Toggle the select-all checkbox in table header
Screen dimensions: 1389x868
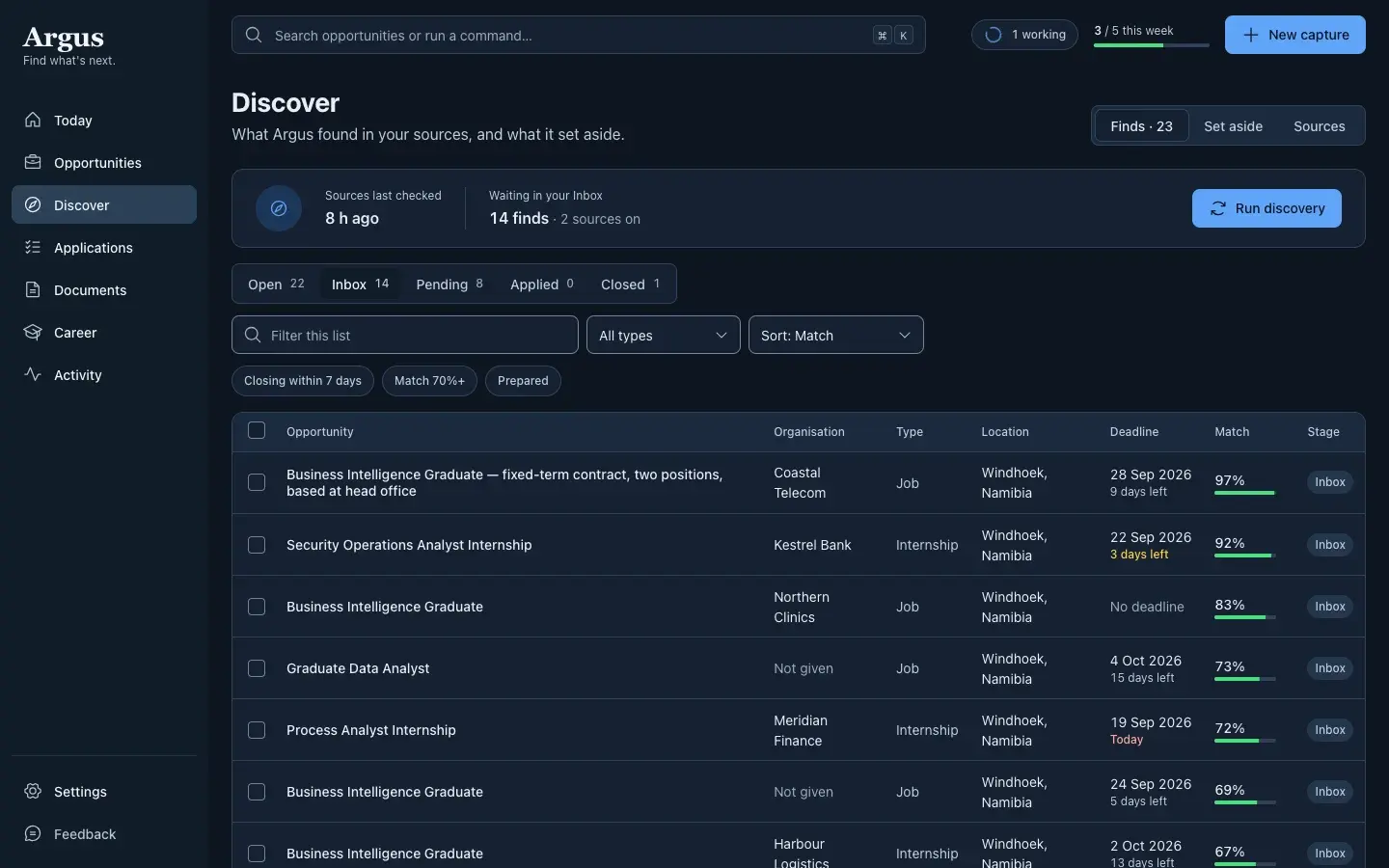[257, 430]
